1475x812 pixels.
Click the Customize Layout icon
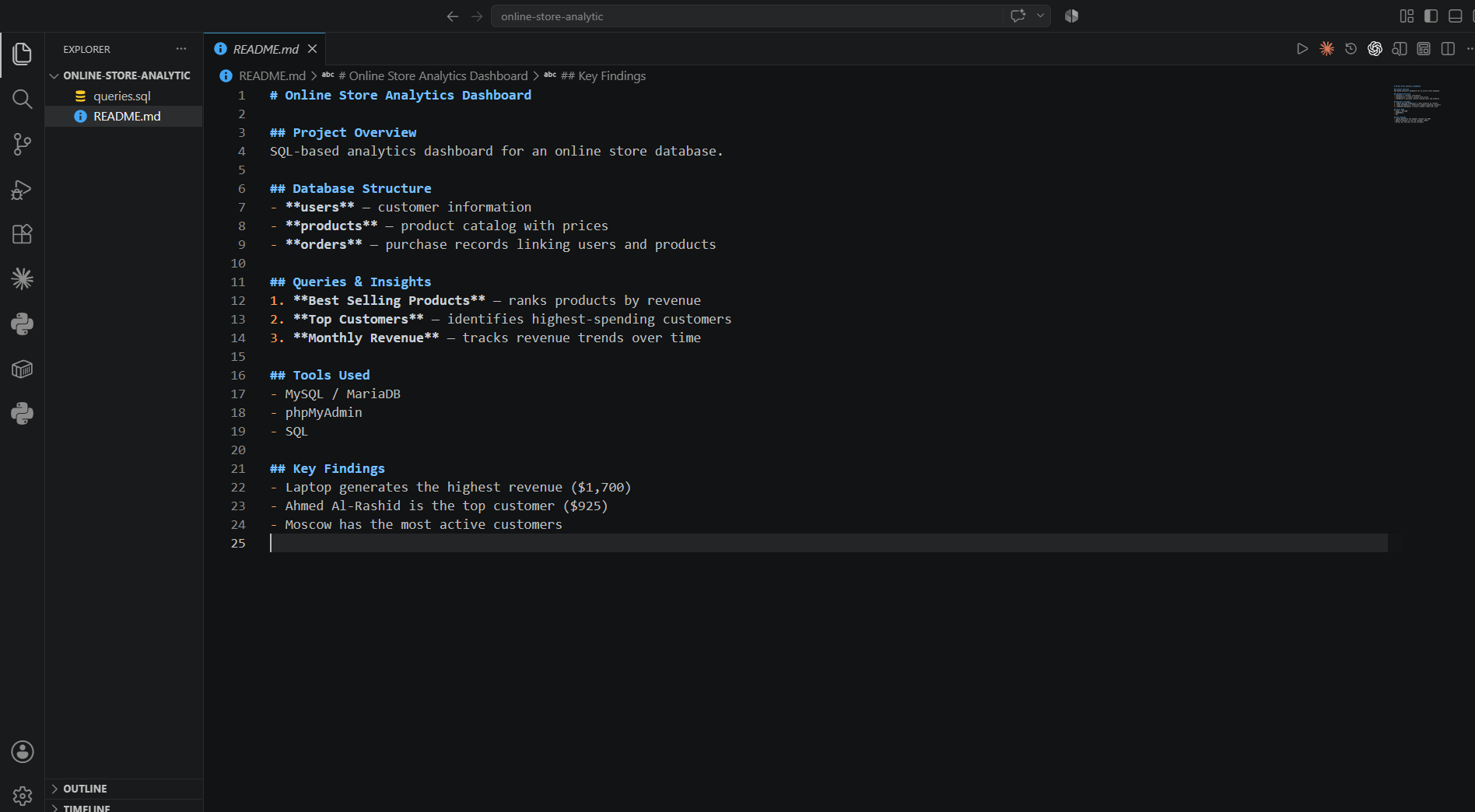point(1407,16)
